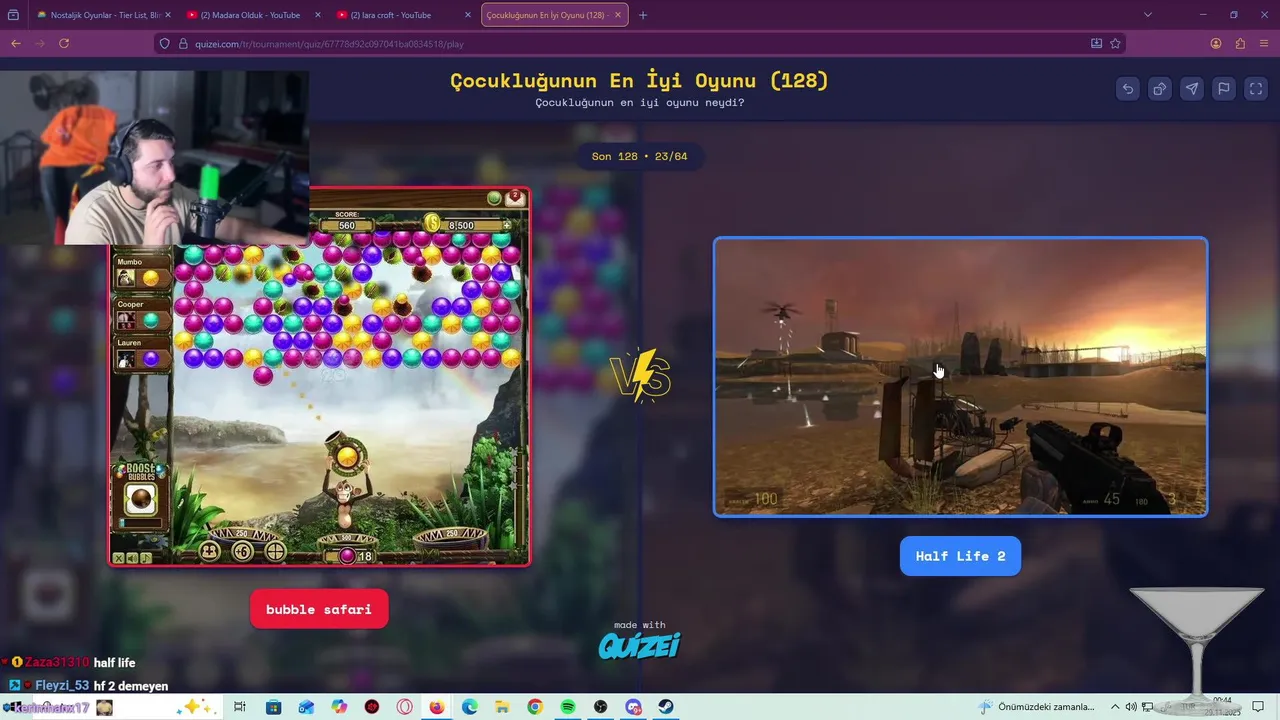Open Microsoft Edge from the taskbar
The width and height of the screenshot is (1280, 720).
(x=470, y=707)
